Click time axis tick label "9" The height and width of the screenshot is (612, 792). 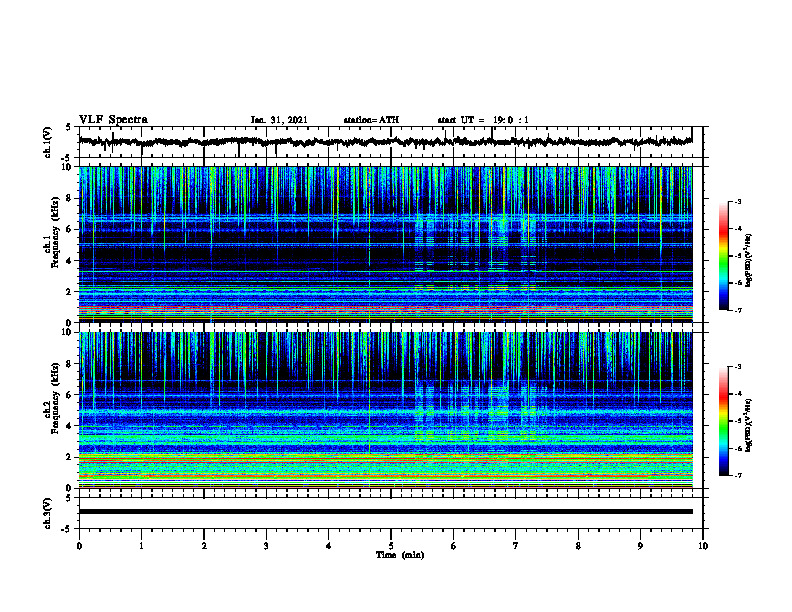pos(640,546)
